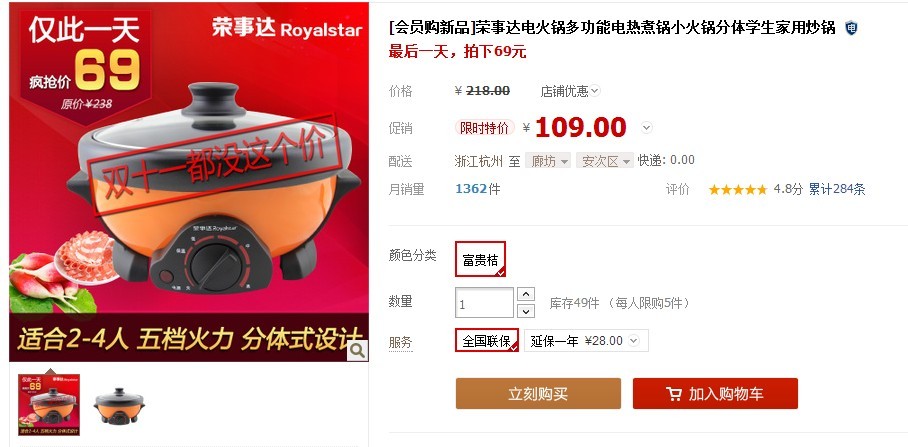Click the 限时特价 promotion tag

click(x=484, y=127)
